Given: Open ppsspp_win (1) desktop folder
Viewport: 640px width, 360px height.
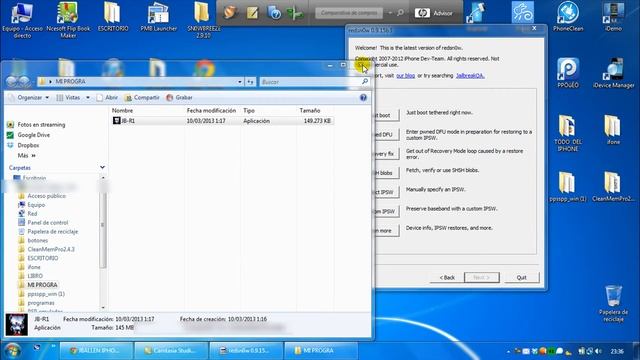Looking at the screenshot, I should [x=567, y=187].
